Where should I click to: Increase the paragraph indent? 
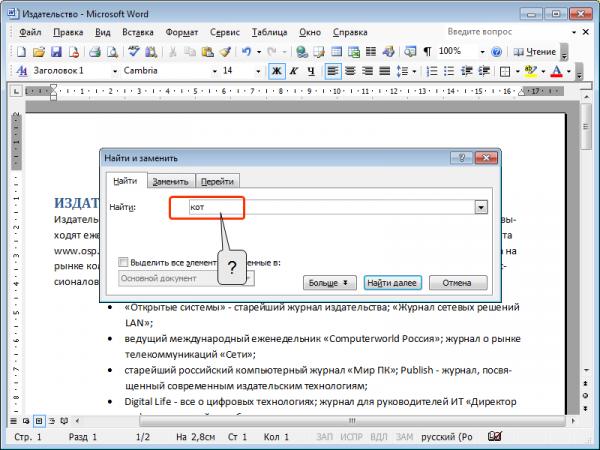coord(484,71)
